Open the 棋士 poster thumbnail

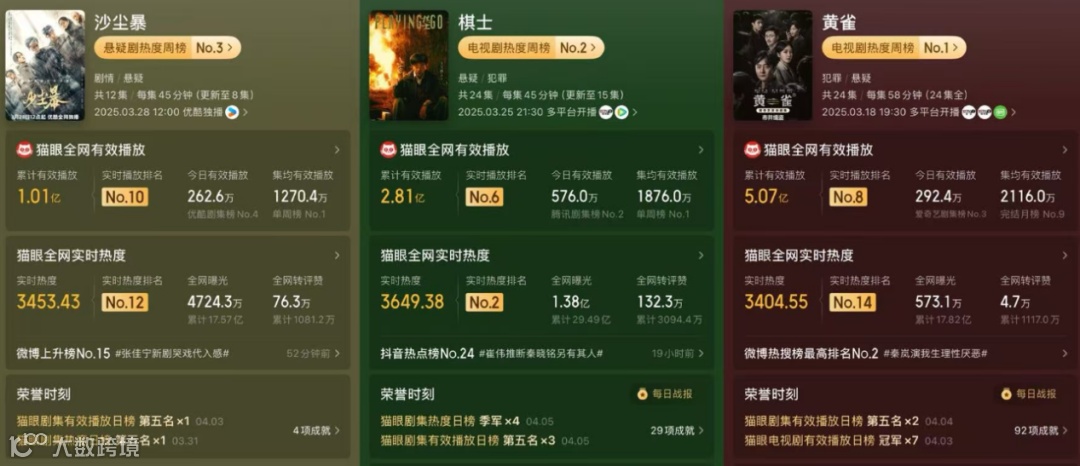coord(408,65)
